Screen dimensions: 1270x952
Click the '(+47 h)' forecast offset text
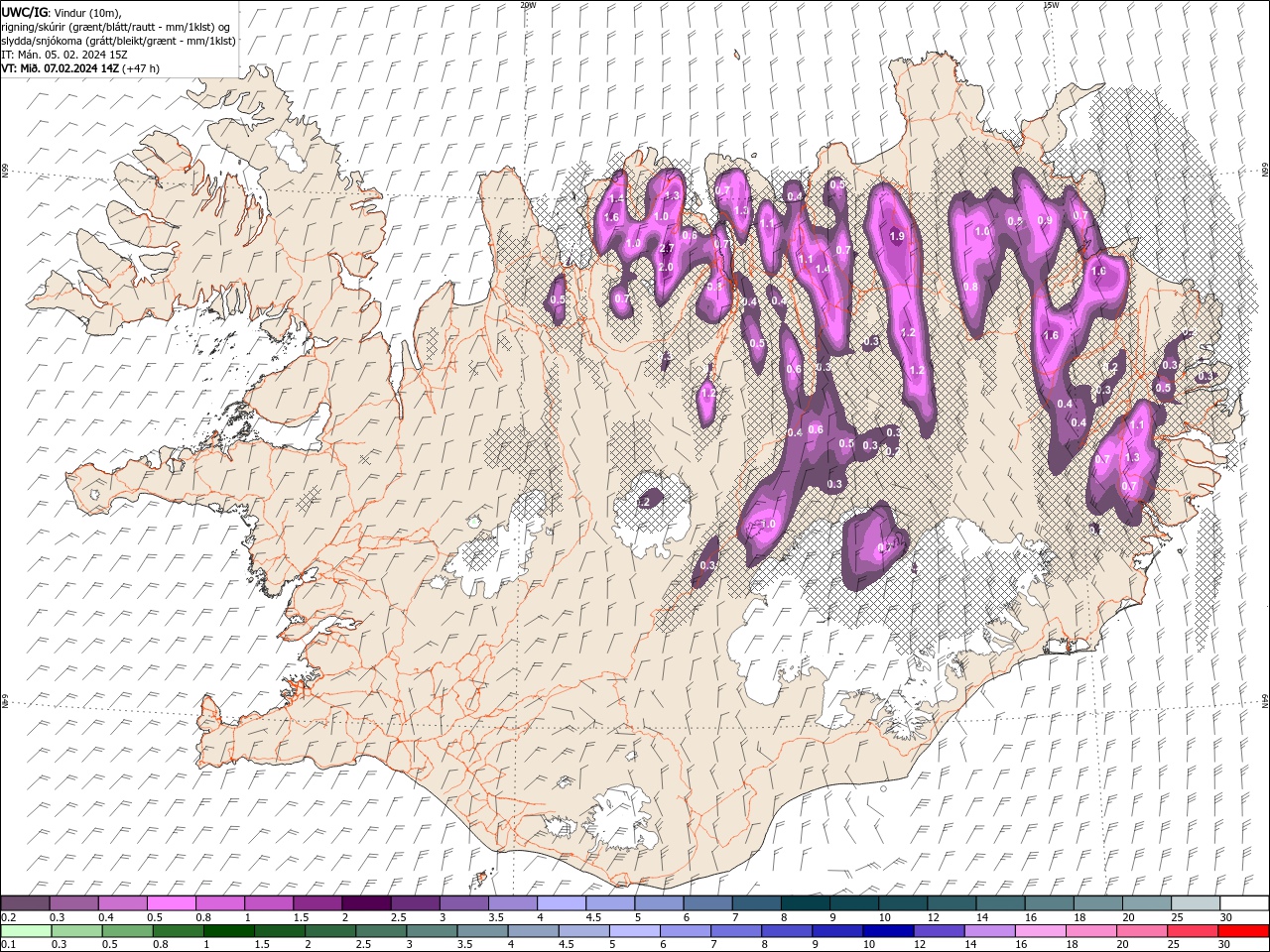[x=141, y=68]
